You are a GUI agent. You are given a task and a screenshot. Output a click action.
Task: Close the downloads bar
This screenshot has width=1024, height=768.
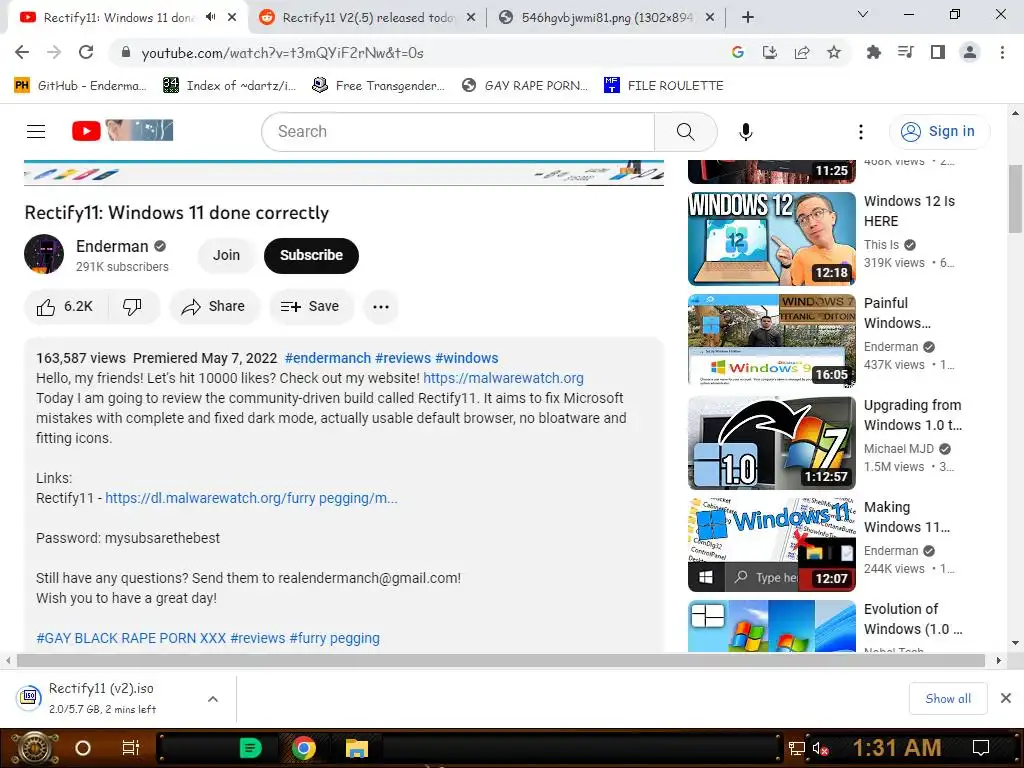point(1006,698)
